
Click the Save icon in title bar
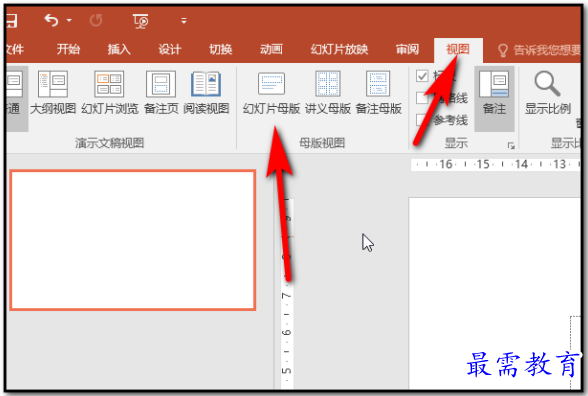[x=12, y=20]
